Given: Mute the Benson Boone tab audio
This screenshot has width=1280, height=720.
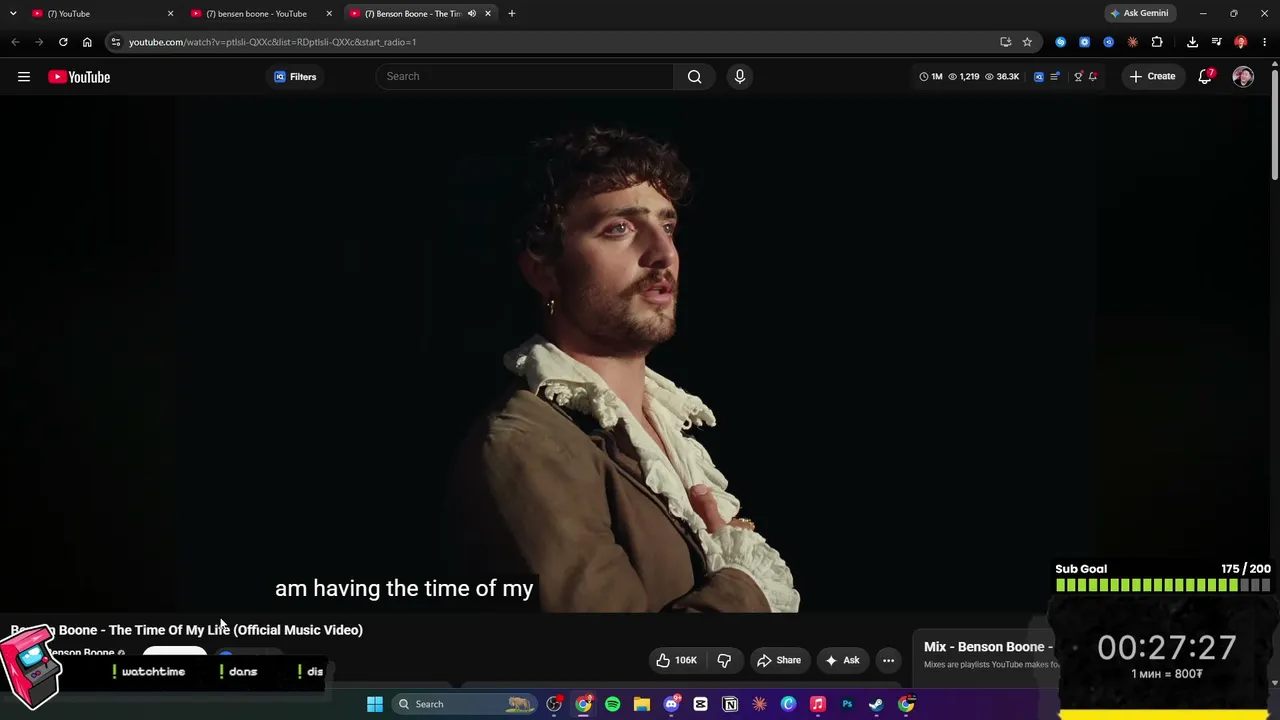Looking at the screenshot, I should point(472,14).
